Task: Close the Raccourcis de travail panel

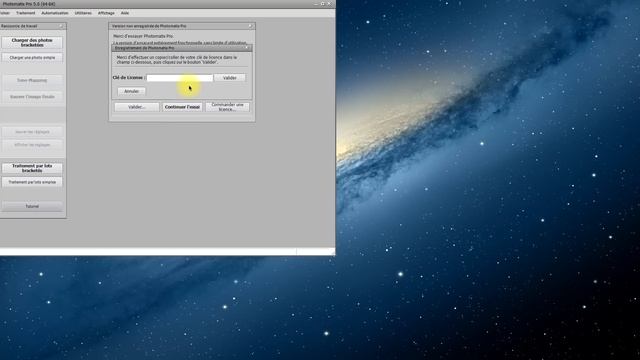Action: coord(61,26)
